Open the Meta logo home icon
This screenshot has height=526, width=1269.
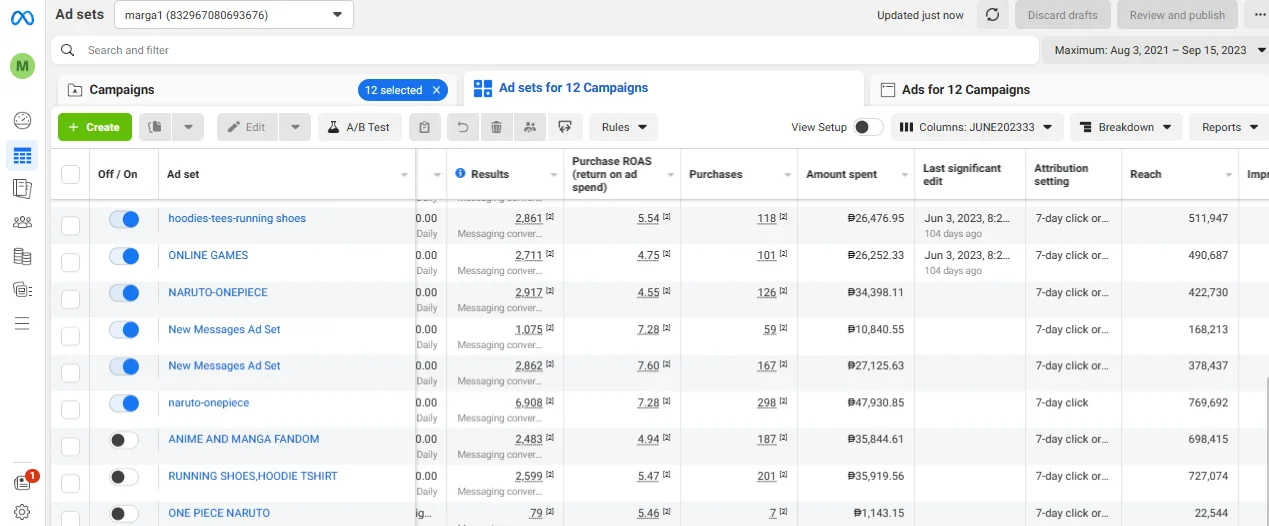tap(22, 17)
